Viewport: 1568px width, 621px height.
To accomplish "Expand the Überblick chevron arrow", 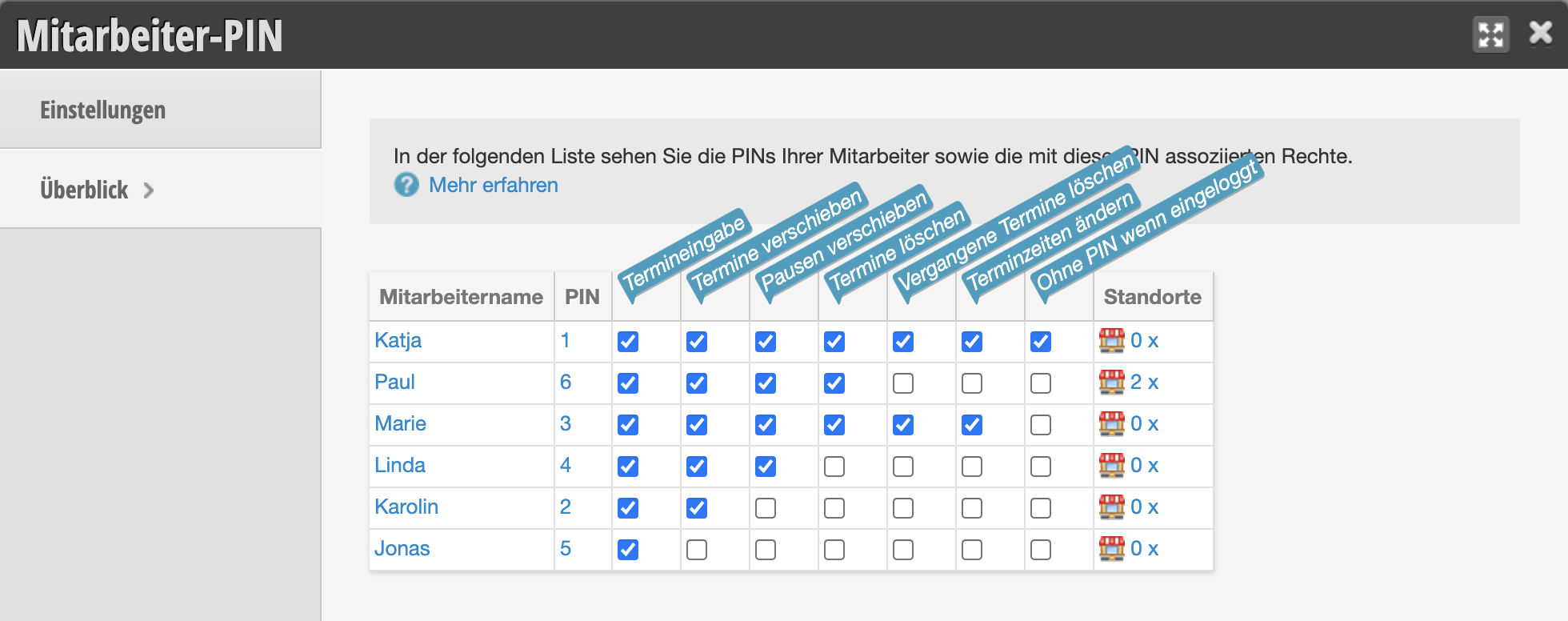I will pyautogui.click(x=148, y=190).
